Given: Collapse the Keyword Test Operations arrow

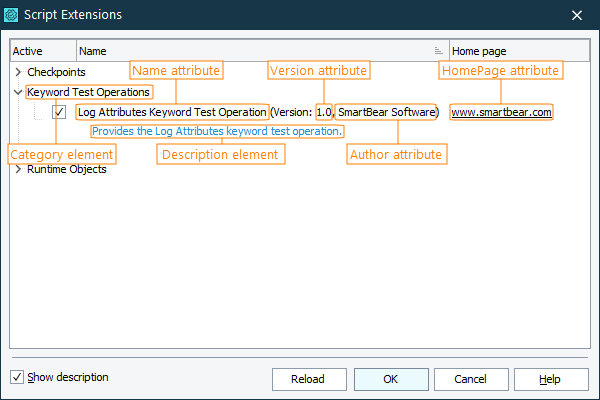Looking at the screenshot, I should 18,92.
